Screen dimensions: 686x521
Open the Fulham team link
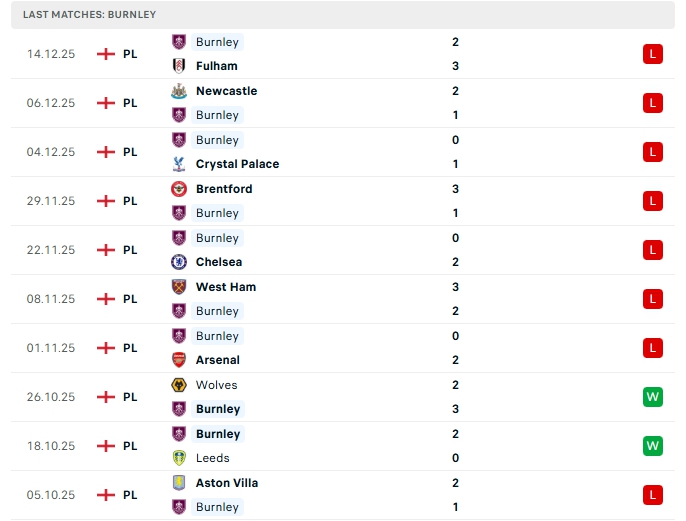point(216,66)
